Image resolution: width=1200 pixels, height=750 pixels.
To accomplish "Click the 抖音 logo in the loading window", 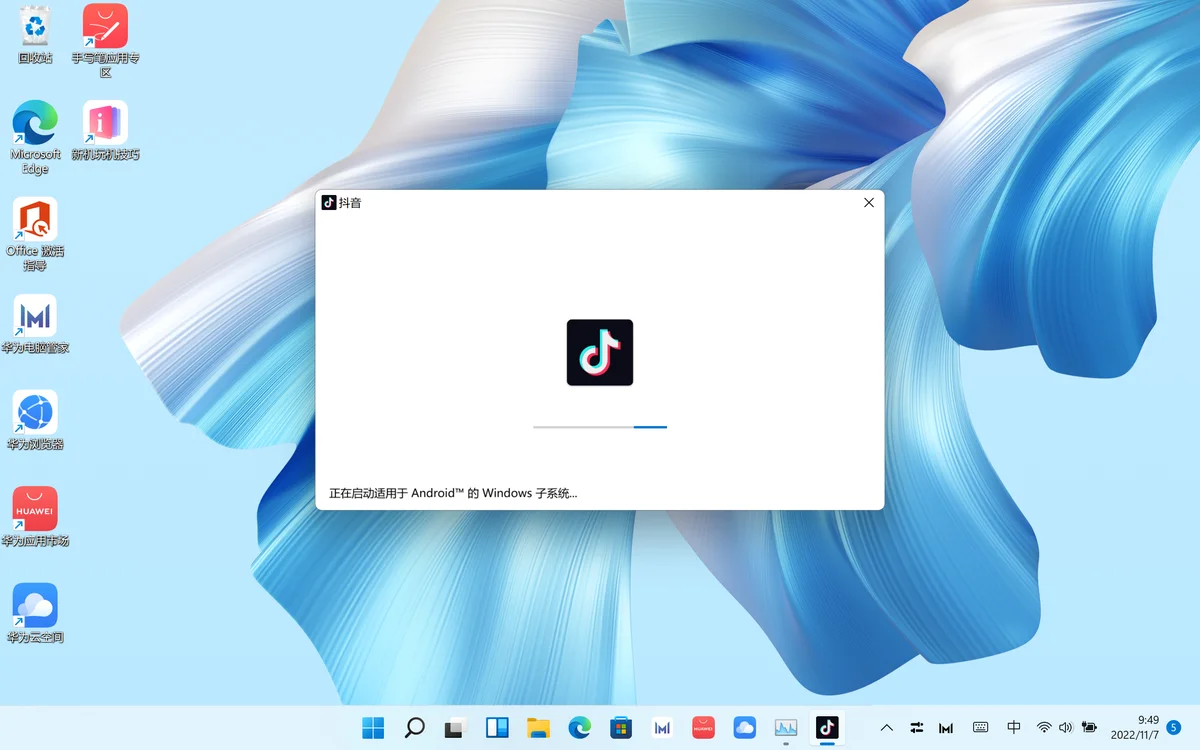I will 600,352.
